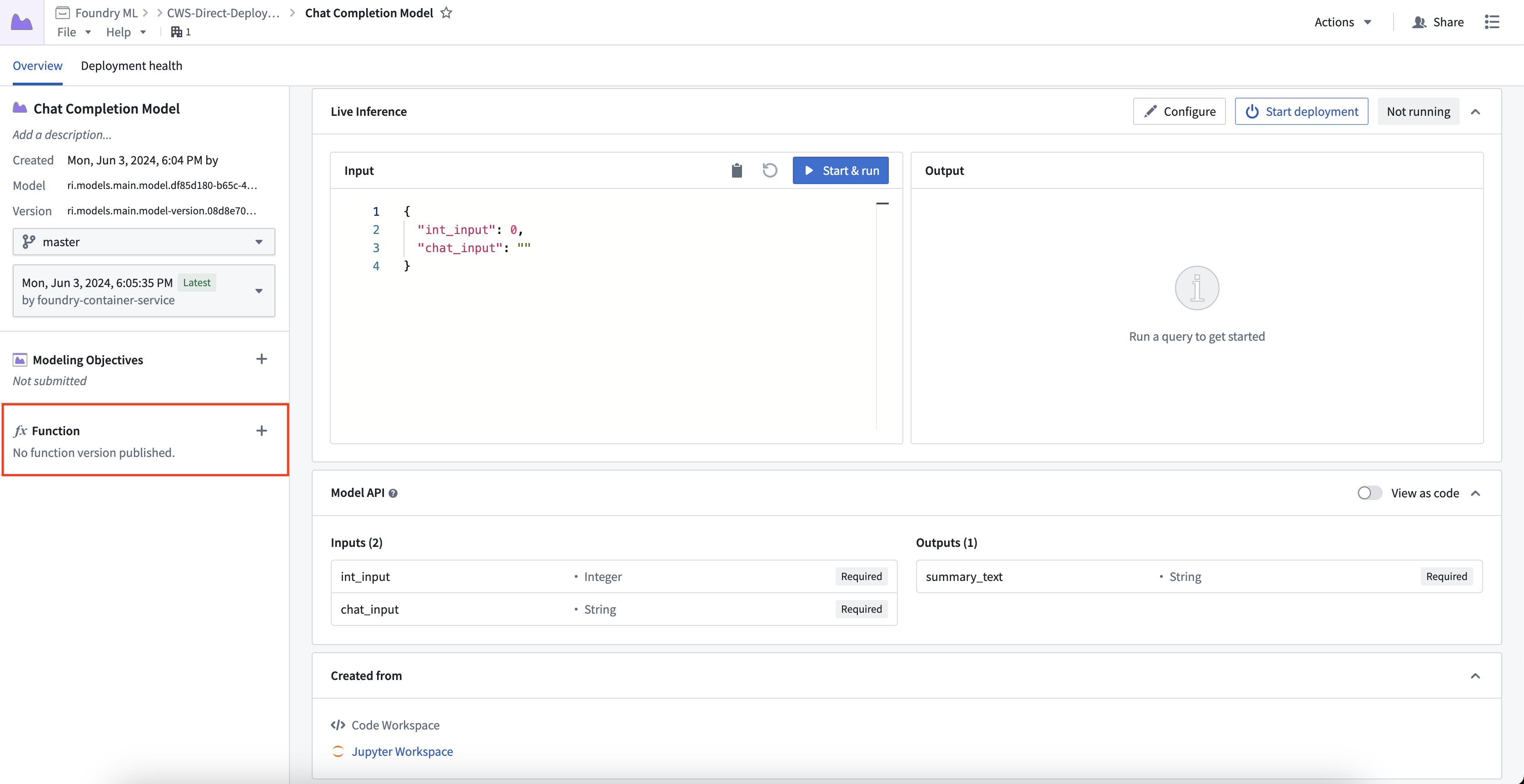The width and height of the screenshot is (1524, 784).
Task: Click the Chat Completion Model breadcrumb title
Action: 369,12
